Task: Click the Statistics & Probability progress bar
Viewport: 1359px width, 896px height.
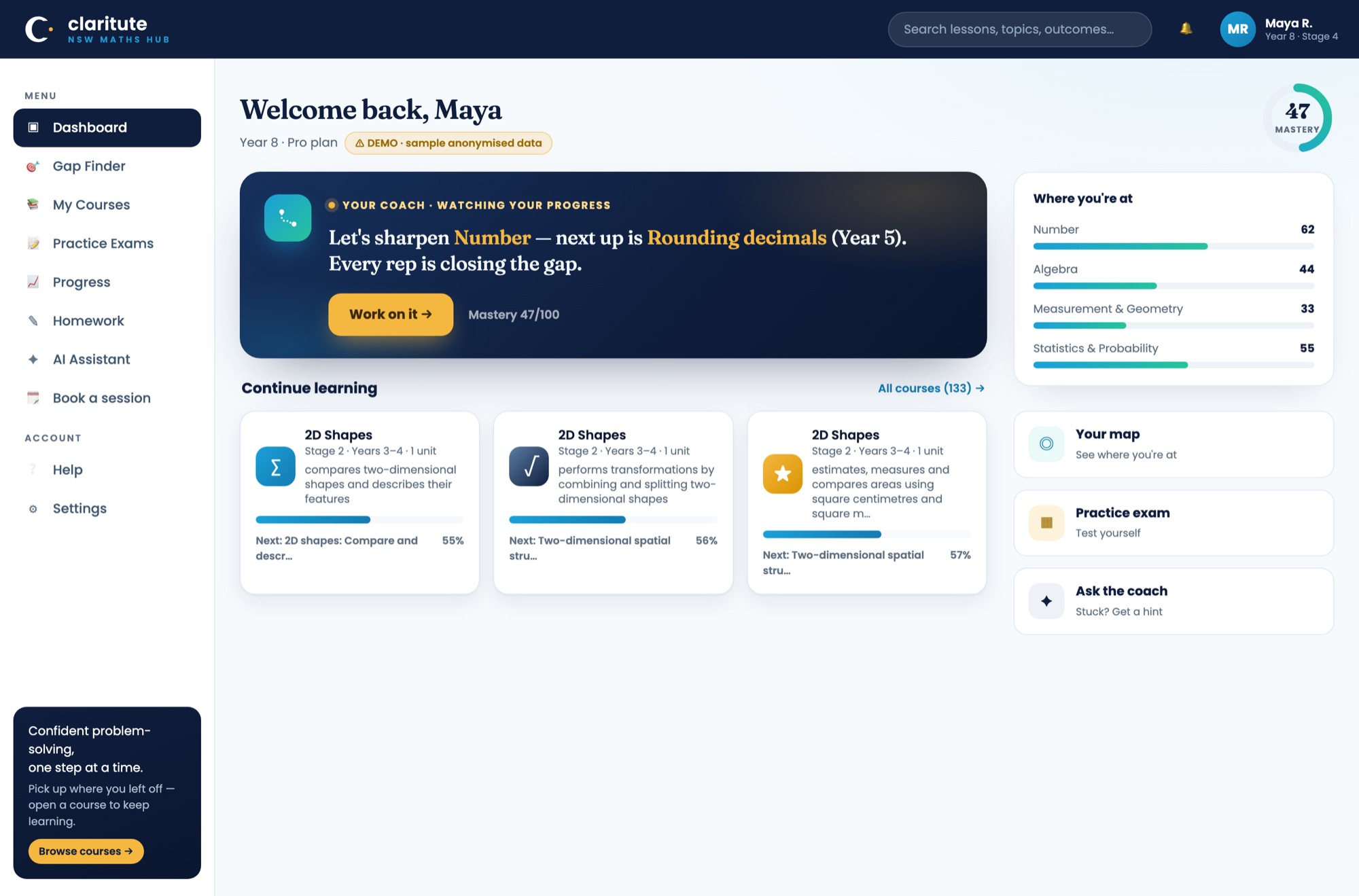Action: 1173,365
